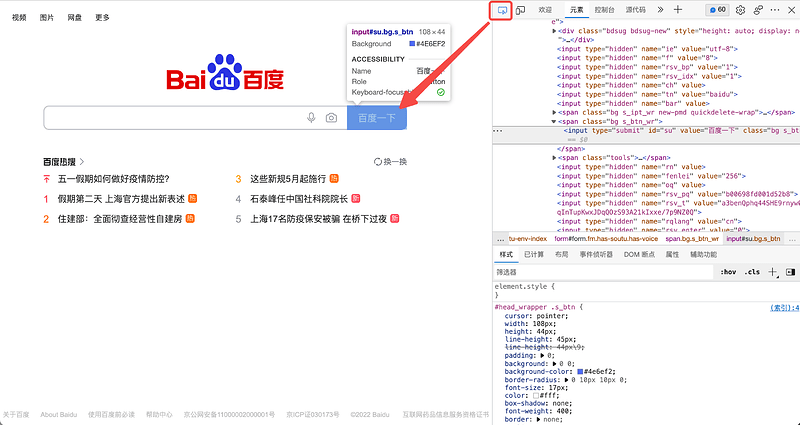This screenshot has height=425, width=800.
Task: Open the 图片 link
Action: coord(46,17)
